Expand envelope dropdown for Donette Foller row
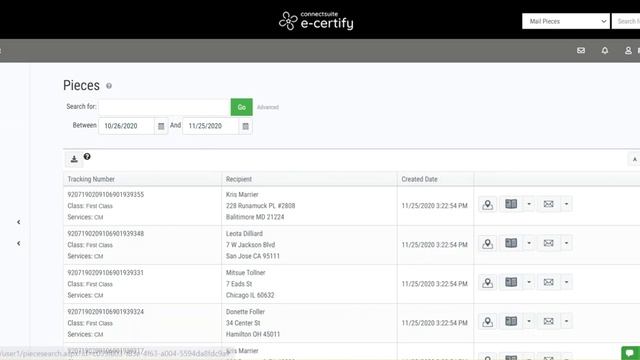The width and height of the screenshot is (640, 360). (566, 322)
